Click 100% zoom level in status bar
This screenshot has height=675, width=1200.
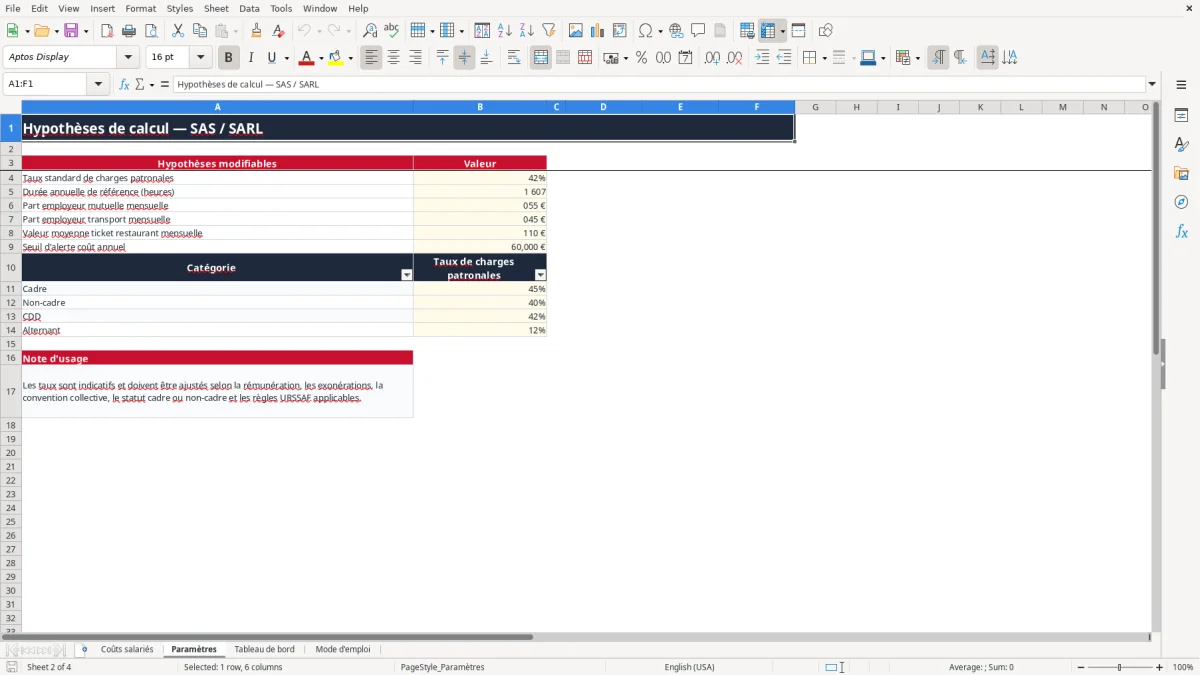1183,667
